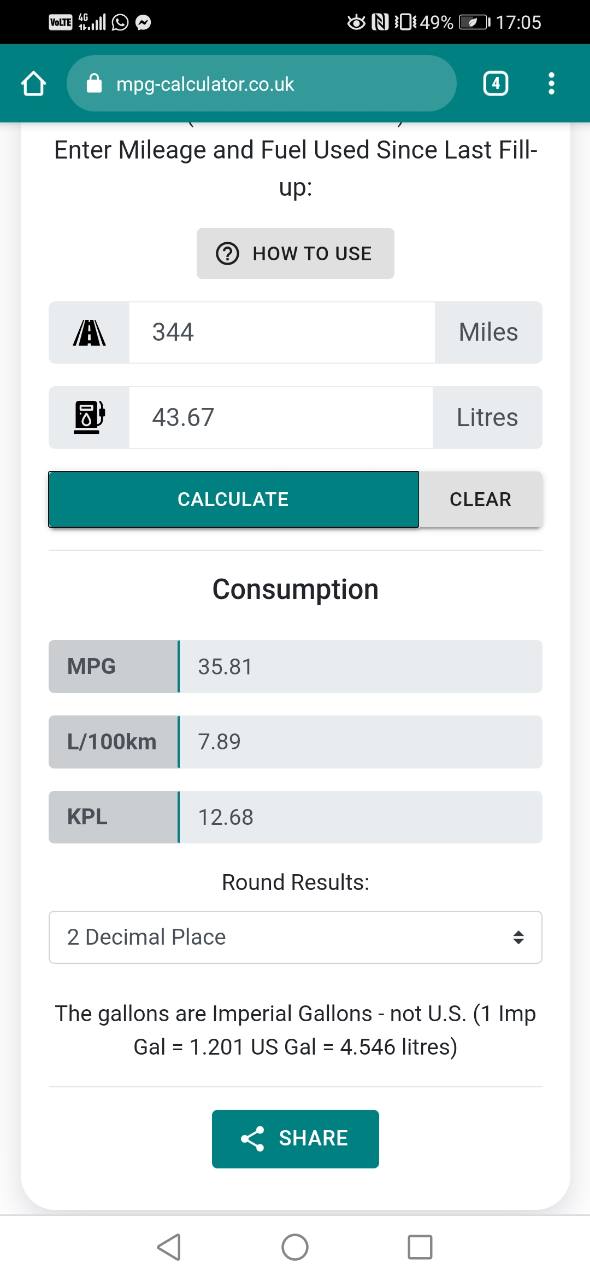The height and width of the screenshot is (1280, 590).
Task: Open the tab switcher showing 4 tabs
Action: click(x=495, y=83)
